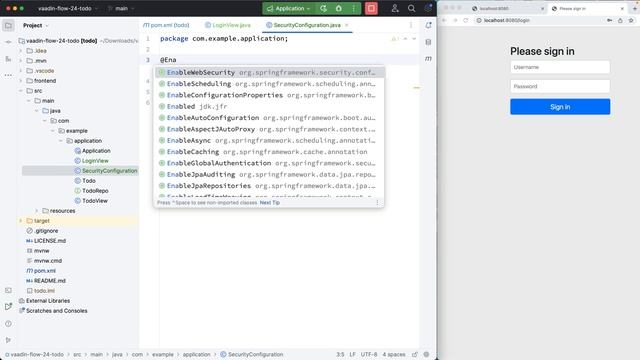
Task: Open the Maven tool window icon
Action: click(428, 59)
